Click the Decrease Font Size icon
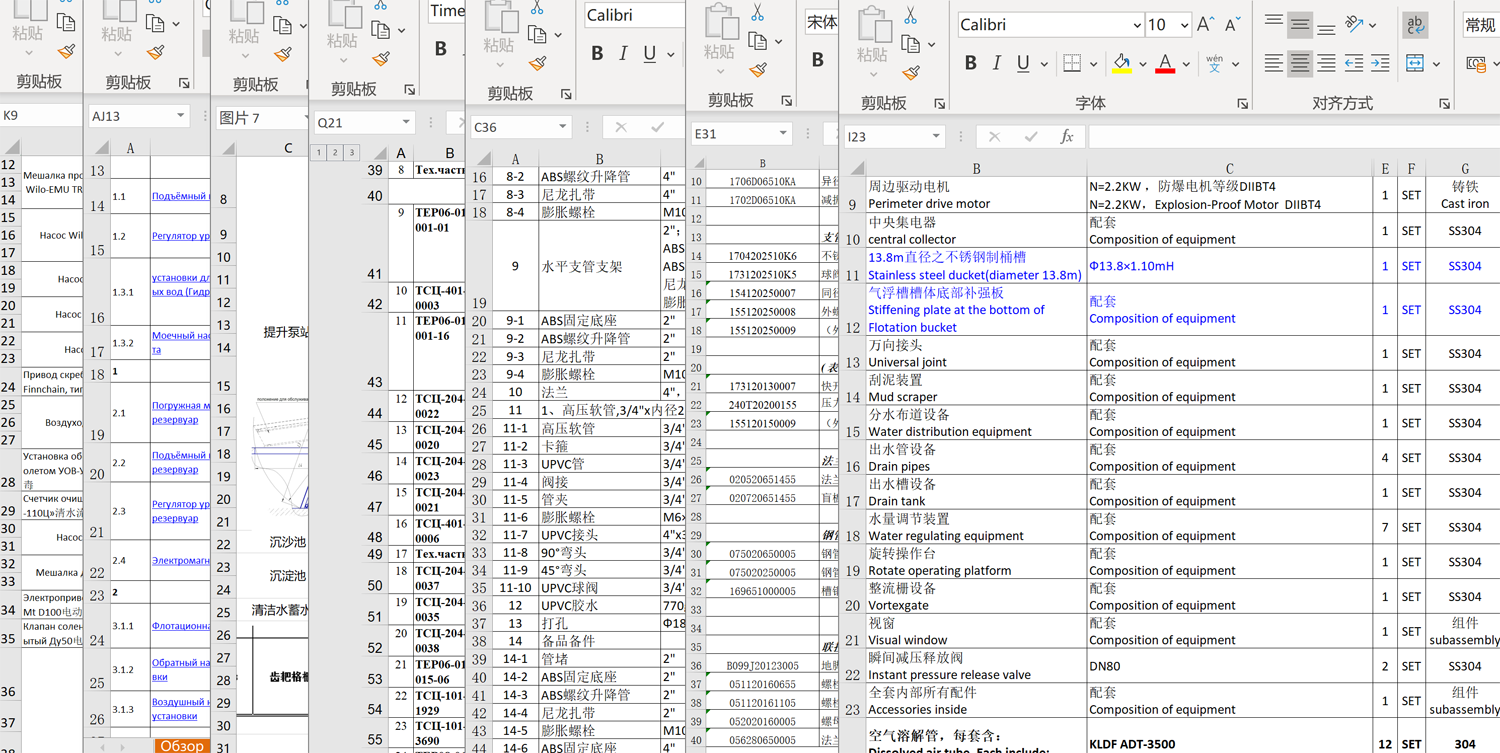 point(1233,25)
